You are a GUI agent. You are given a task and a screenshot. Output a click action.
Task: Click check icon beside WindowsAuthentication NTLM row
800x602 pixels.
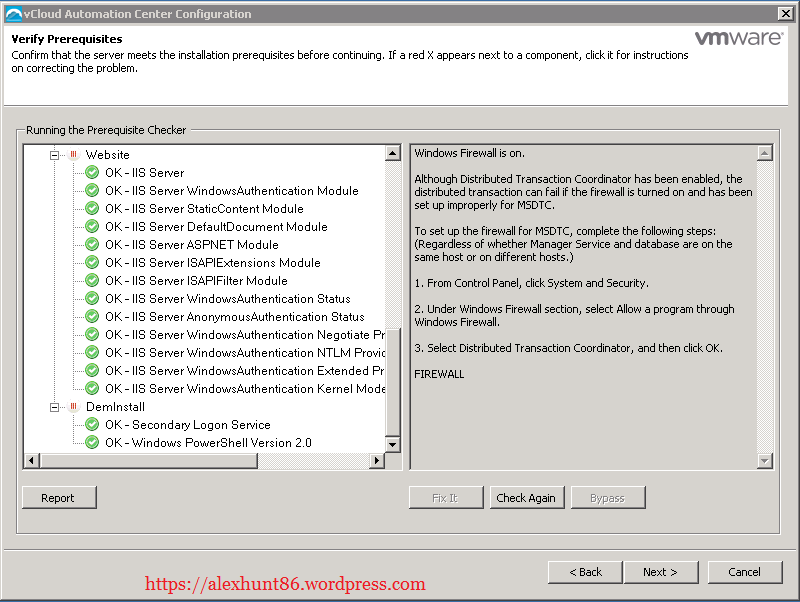pyautogui.click(x=92, y=352)
